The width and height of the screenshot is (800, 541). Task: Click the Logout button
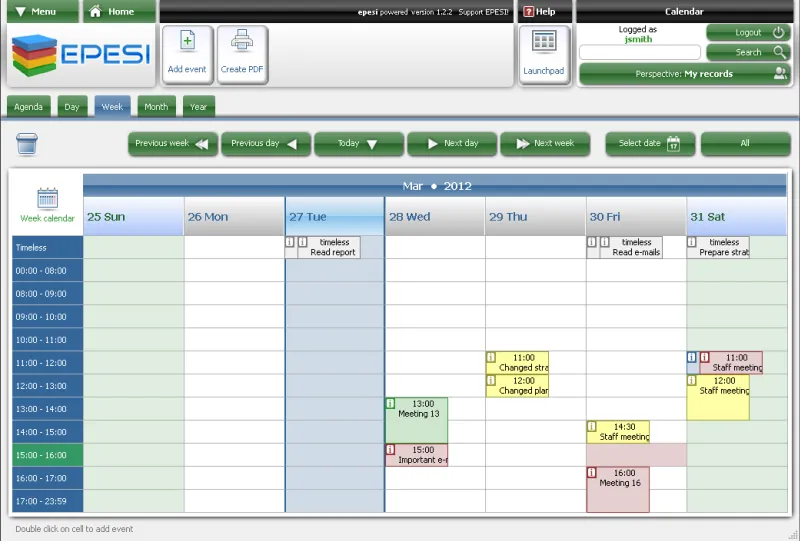pos(748,33)
